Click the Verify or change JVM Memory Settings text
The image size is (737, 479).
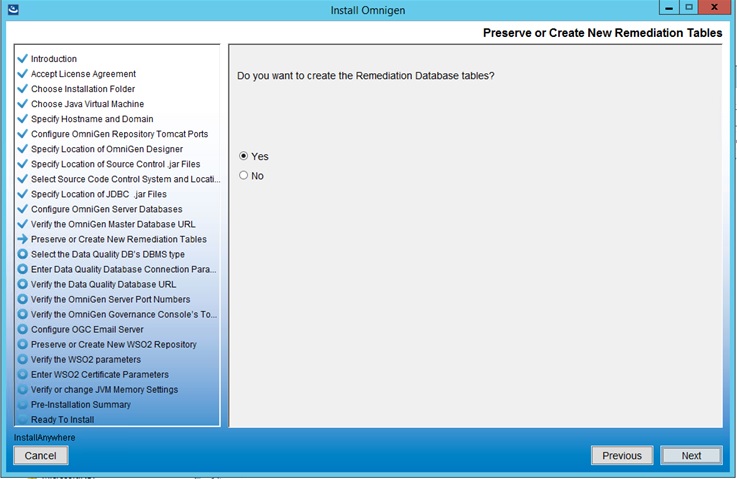click(104, 390)
